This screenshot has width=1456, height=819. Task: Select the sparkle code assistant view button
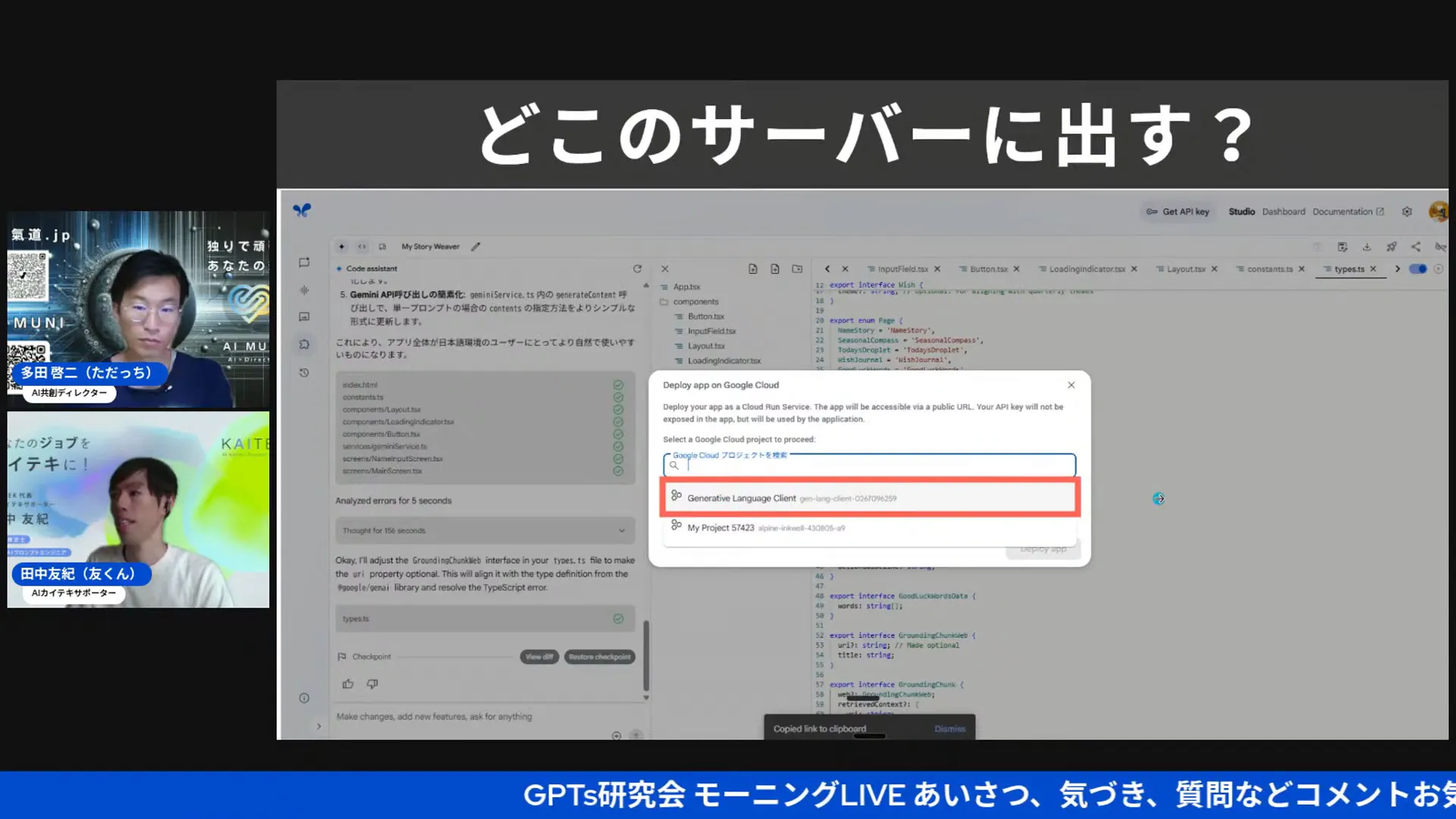tap(341, 246)
